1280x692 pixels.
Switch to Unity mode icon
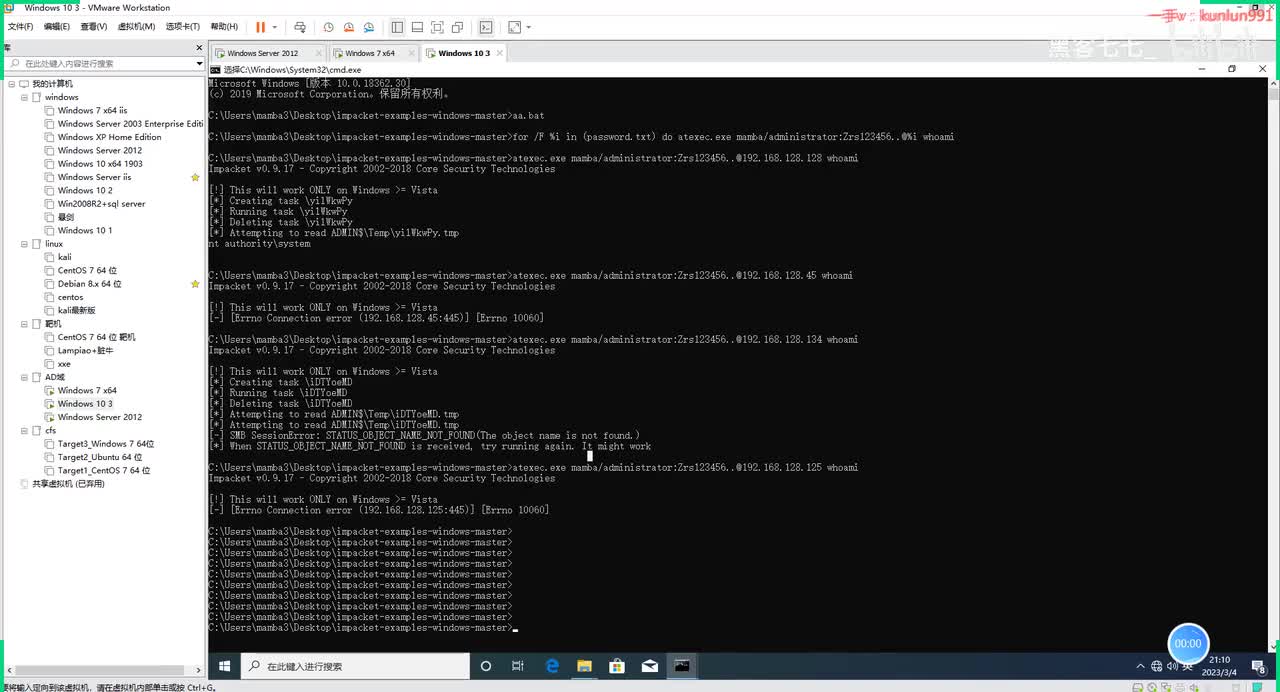pos(457,27)
